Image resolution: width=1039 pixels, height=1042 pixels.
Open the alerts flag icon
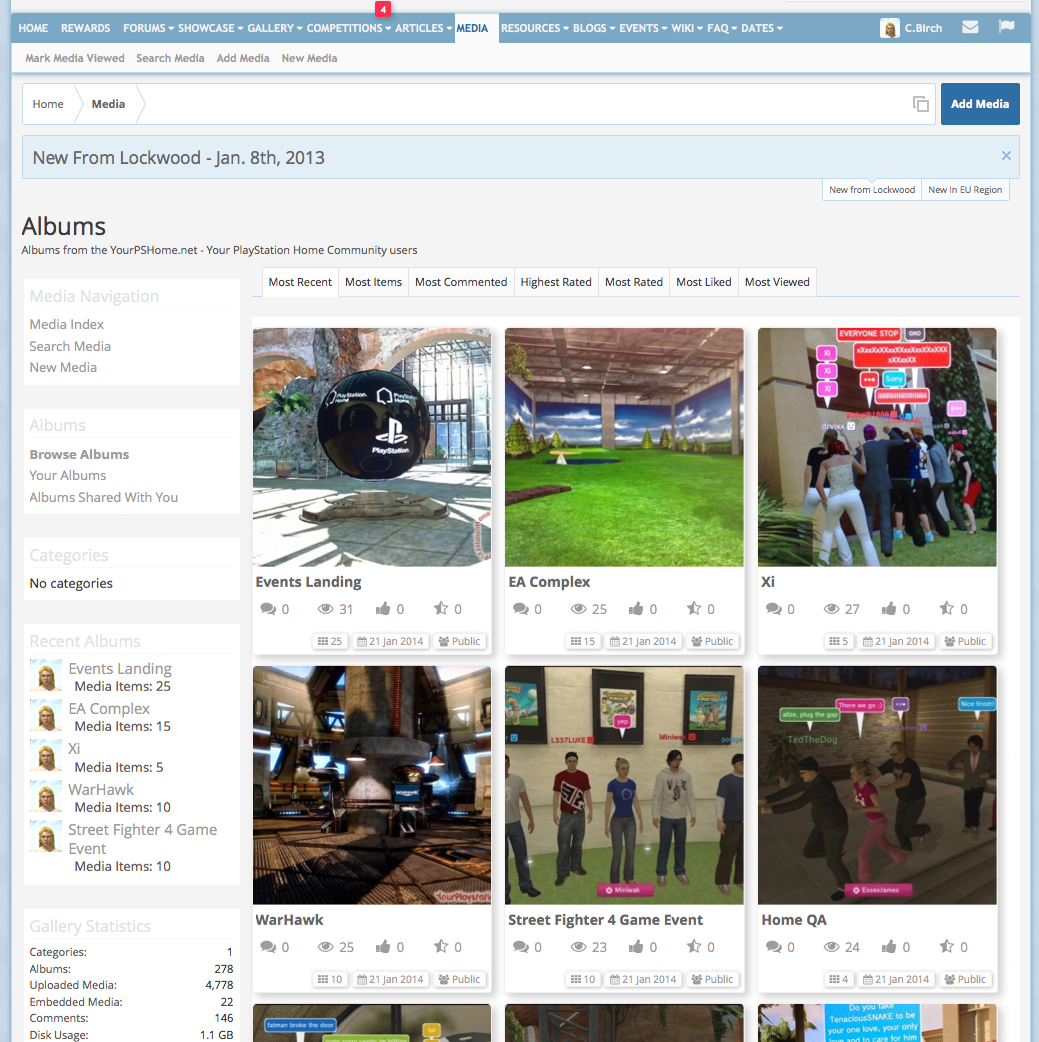(1006, 27)
